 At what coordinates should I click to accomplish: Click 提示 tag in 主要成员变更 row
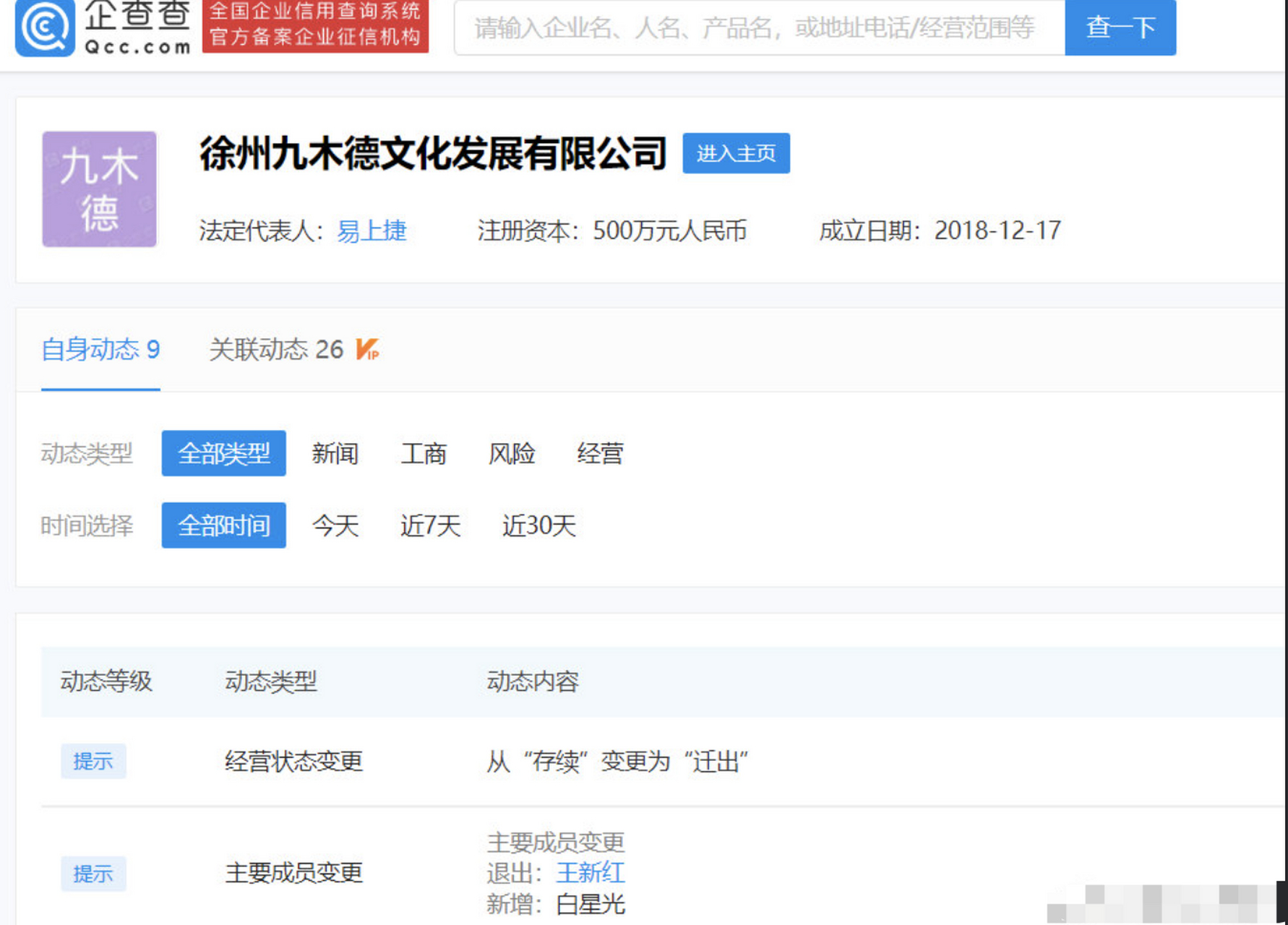(x=93, y=874)
